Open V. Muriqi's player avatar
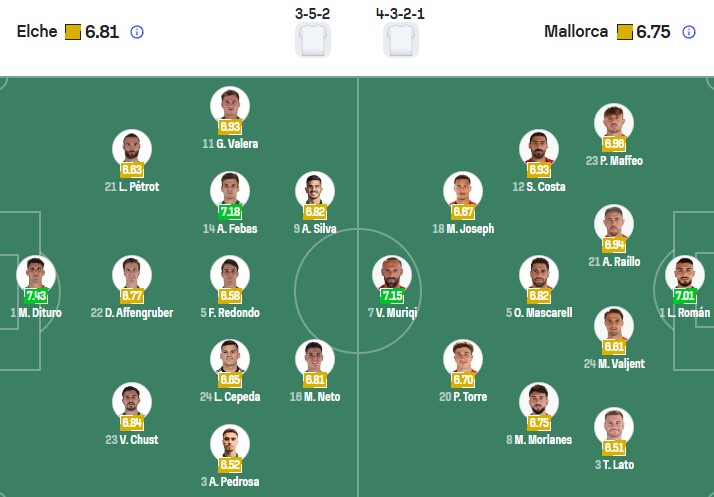This screenshot has height=497, width=714. 392,274
